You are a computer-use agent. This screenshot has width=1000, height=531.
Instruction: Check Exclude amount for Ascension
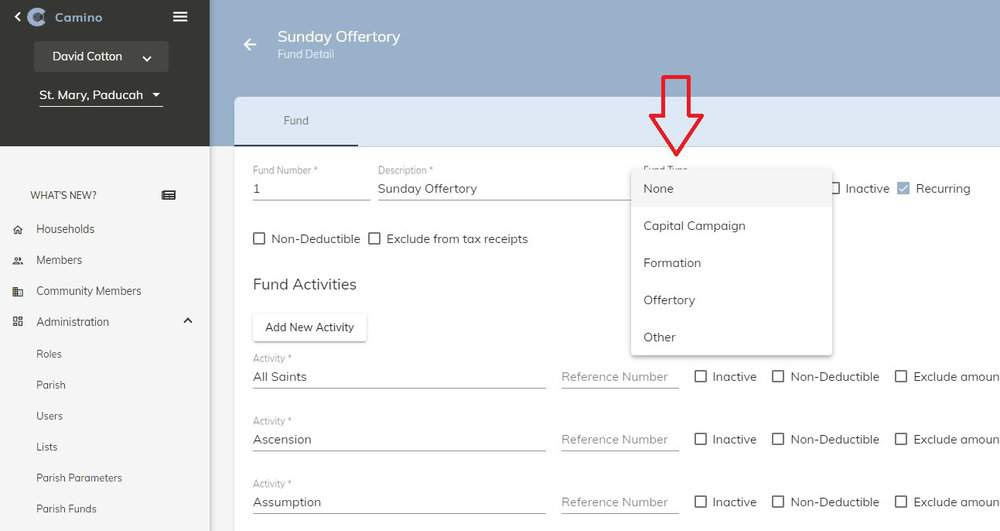(901, 439)
